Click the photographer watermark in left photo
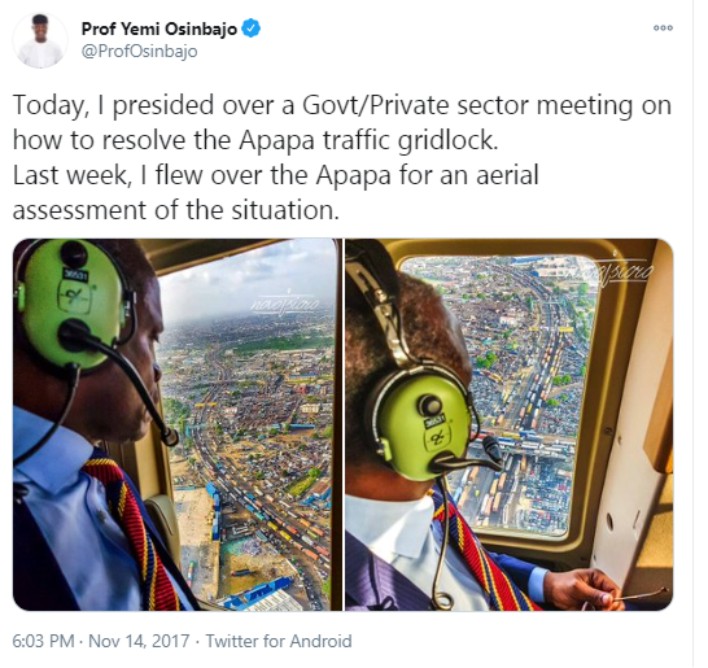 (285, 304)
